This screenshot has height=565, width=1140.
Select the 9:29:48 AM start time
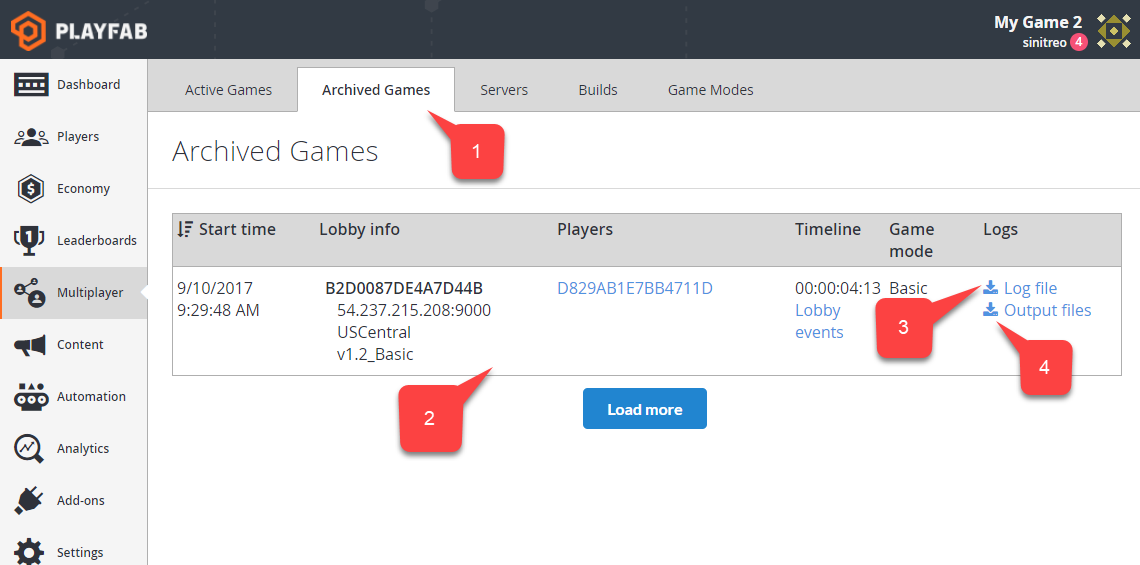click(217, 310)
